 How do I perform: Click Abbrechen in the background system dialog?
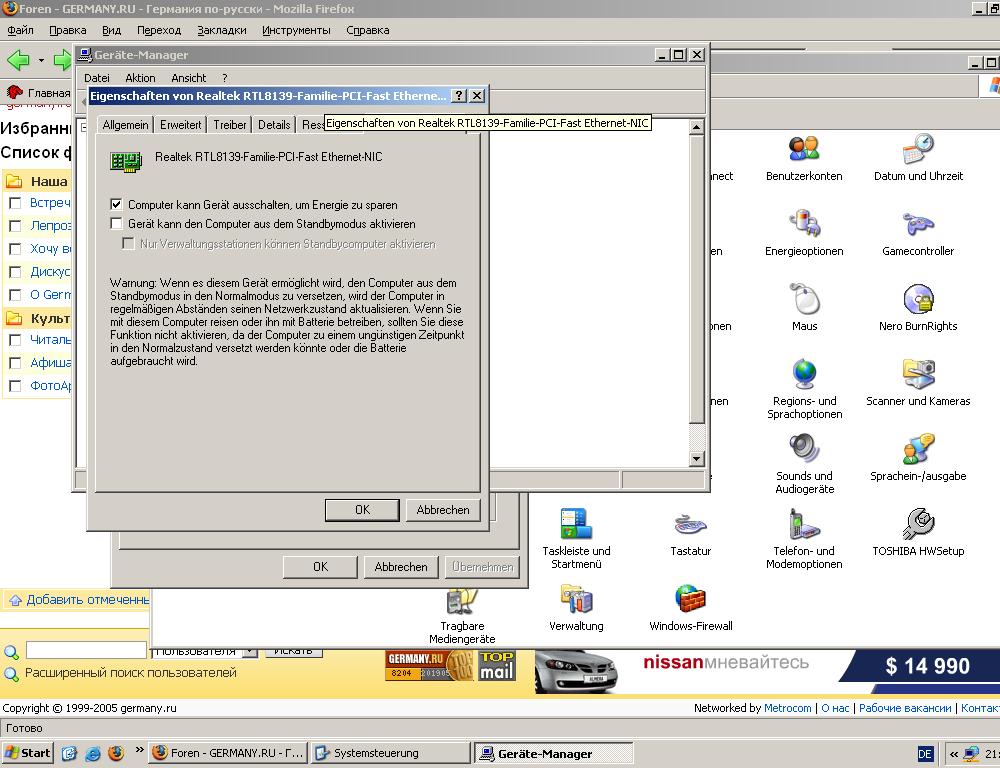click(x=401, y=566)
